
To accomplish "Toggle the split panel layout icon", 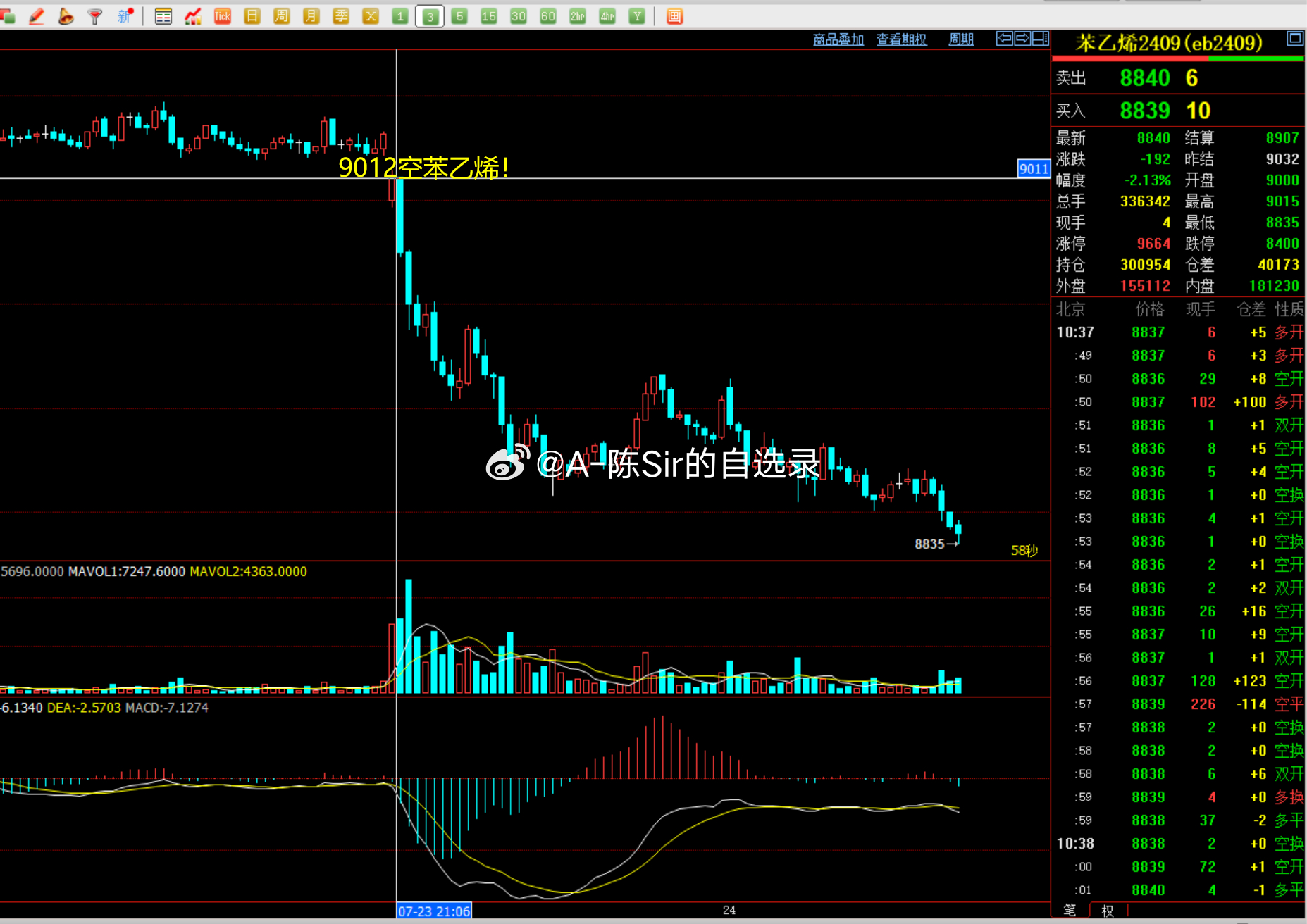I will (x=1041, y=39).
